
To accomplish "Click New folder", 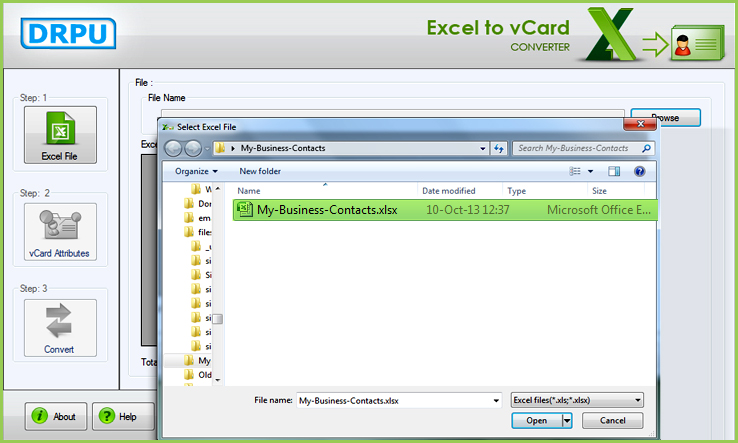I will click(260, 171).
